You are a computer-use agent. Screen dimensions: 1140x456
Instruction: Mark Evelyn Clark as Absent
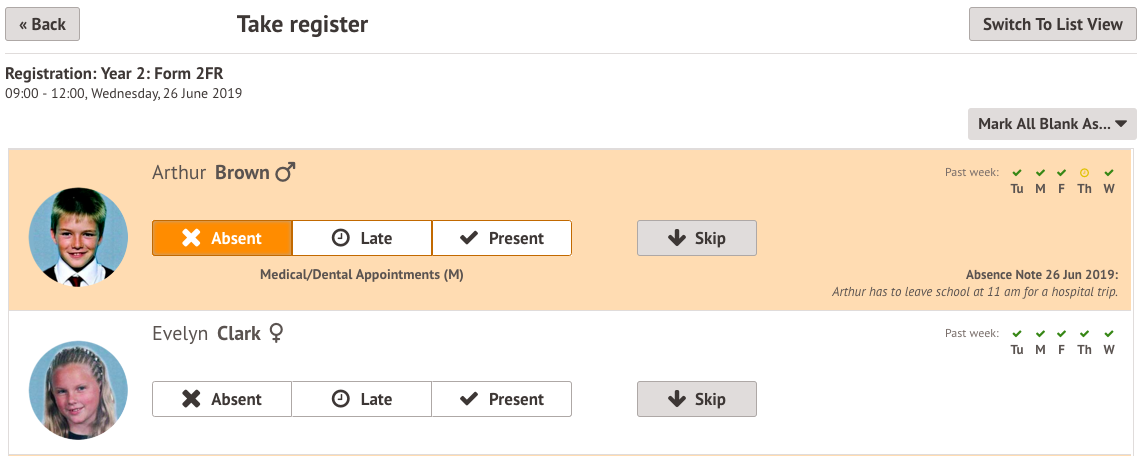point(222,399)
